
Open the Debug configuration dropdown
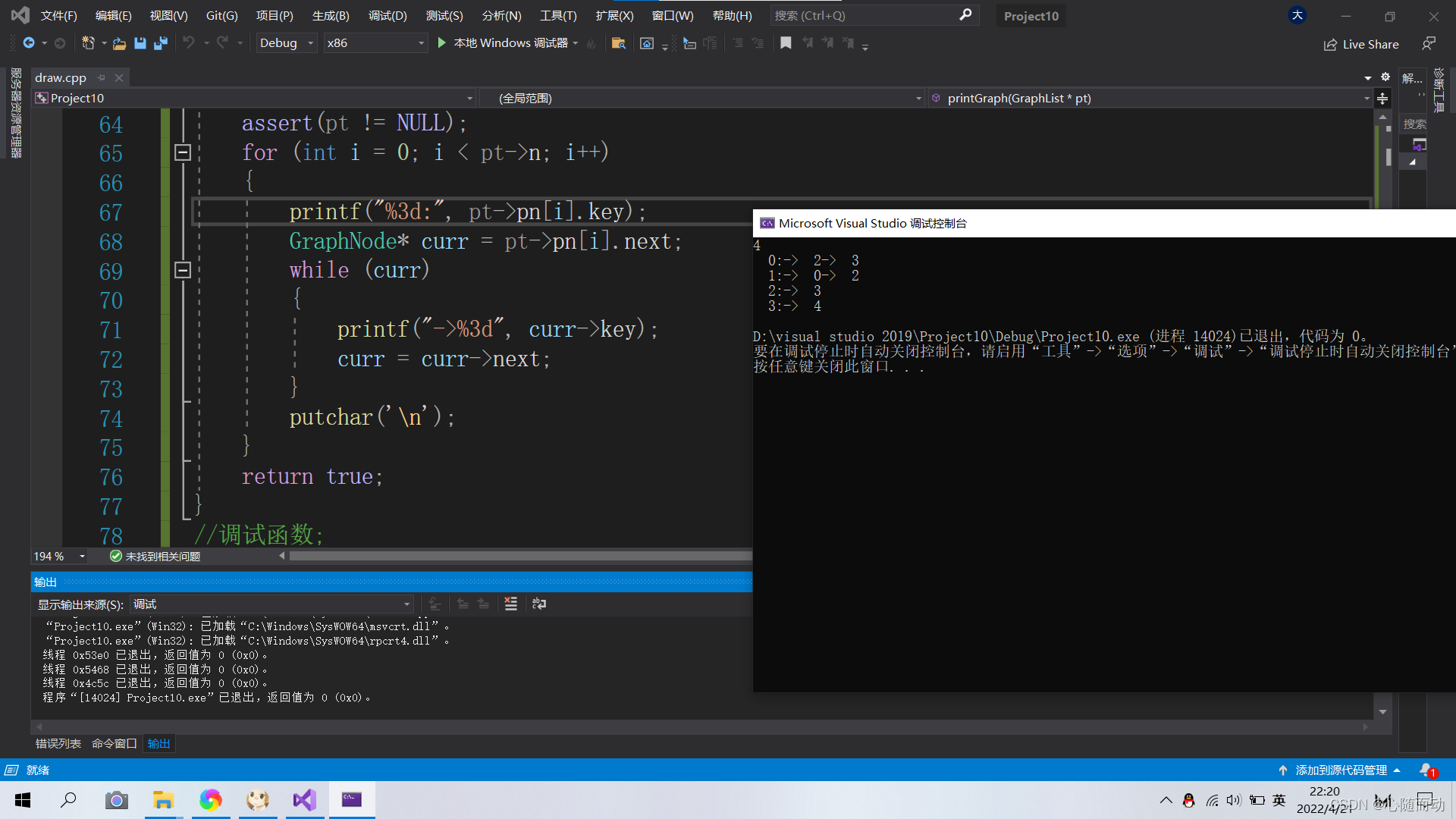(287, 43)
